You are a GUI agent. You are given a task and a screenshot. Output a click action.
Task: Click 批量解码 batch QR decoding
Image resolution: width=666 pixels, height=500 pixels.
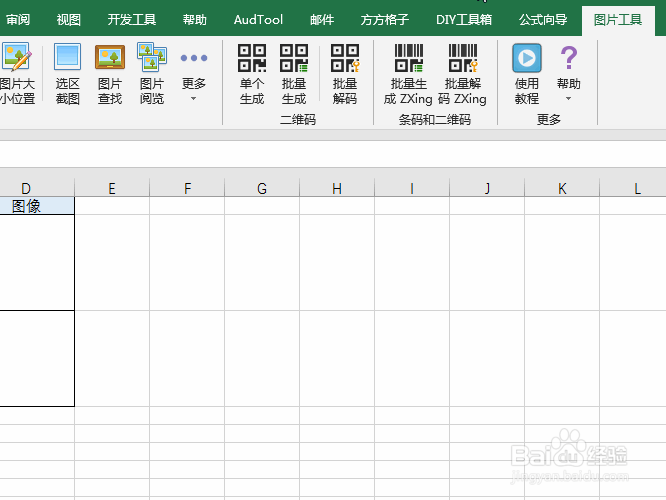344,73
